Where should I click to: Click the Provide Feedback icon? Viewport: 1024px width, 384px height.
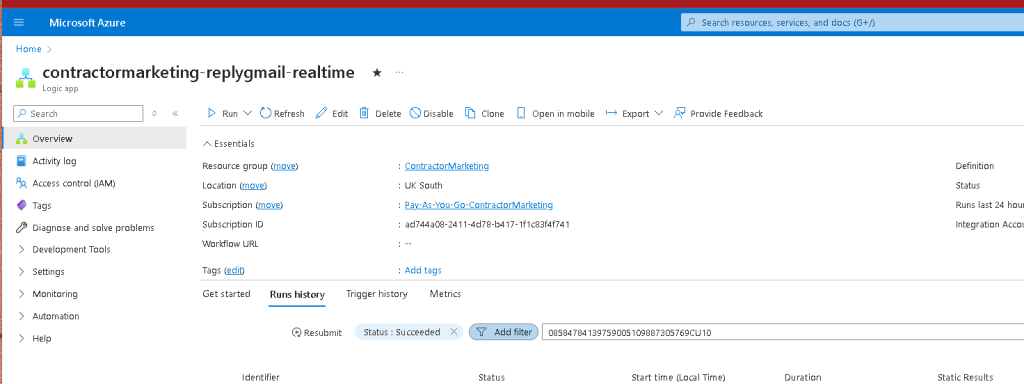point(679,113)
